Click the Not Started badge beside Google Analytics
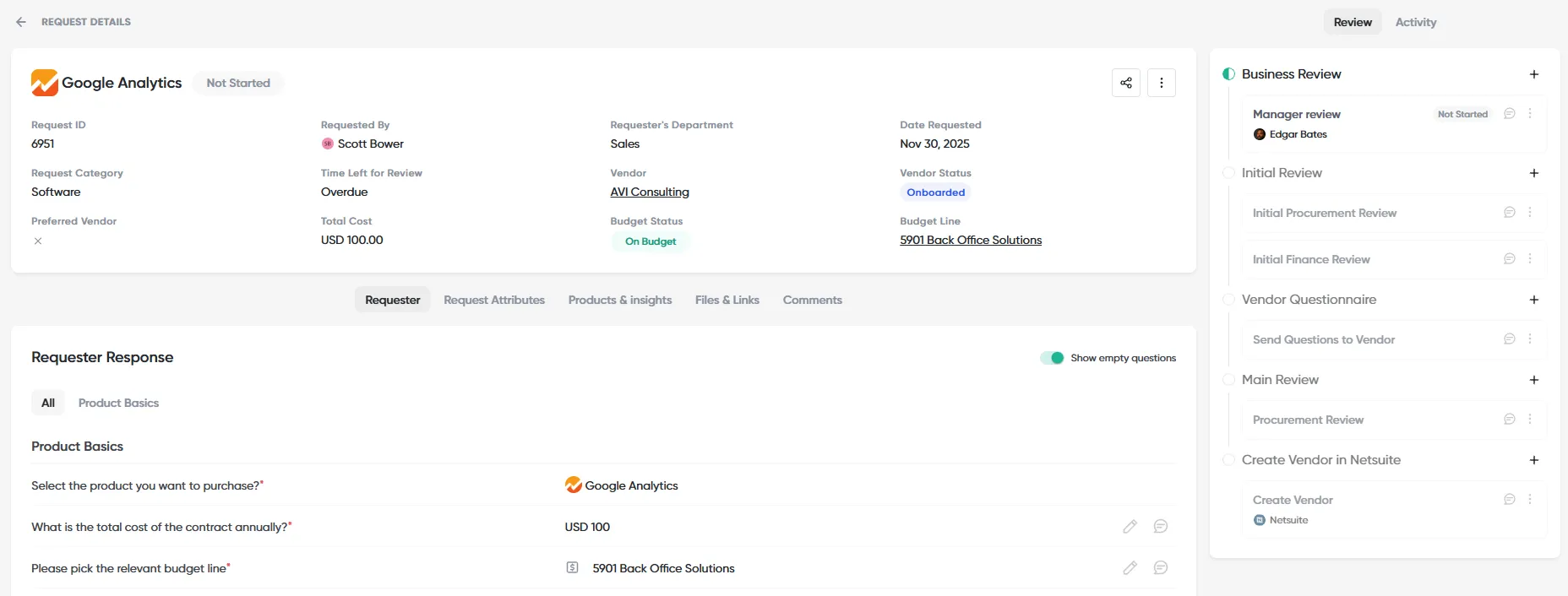The height and width of the screenshot is (596, 1568). click(238, 83)
